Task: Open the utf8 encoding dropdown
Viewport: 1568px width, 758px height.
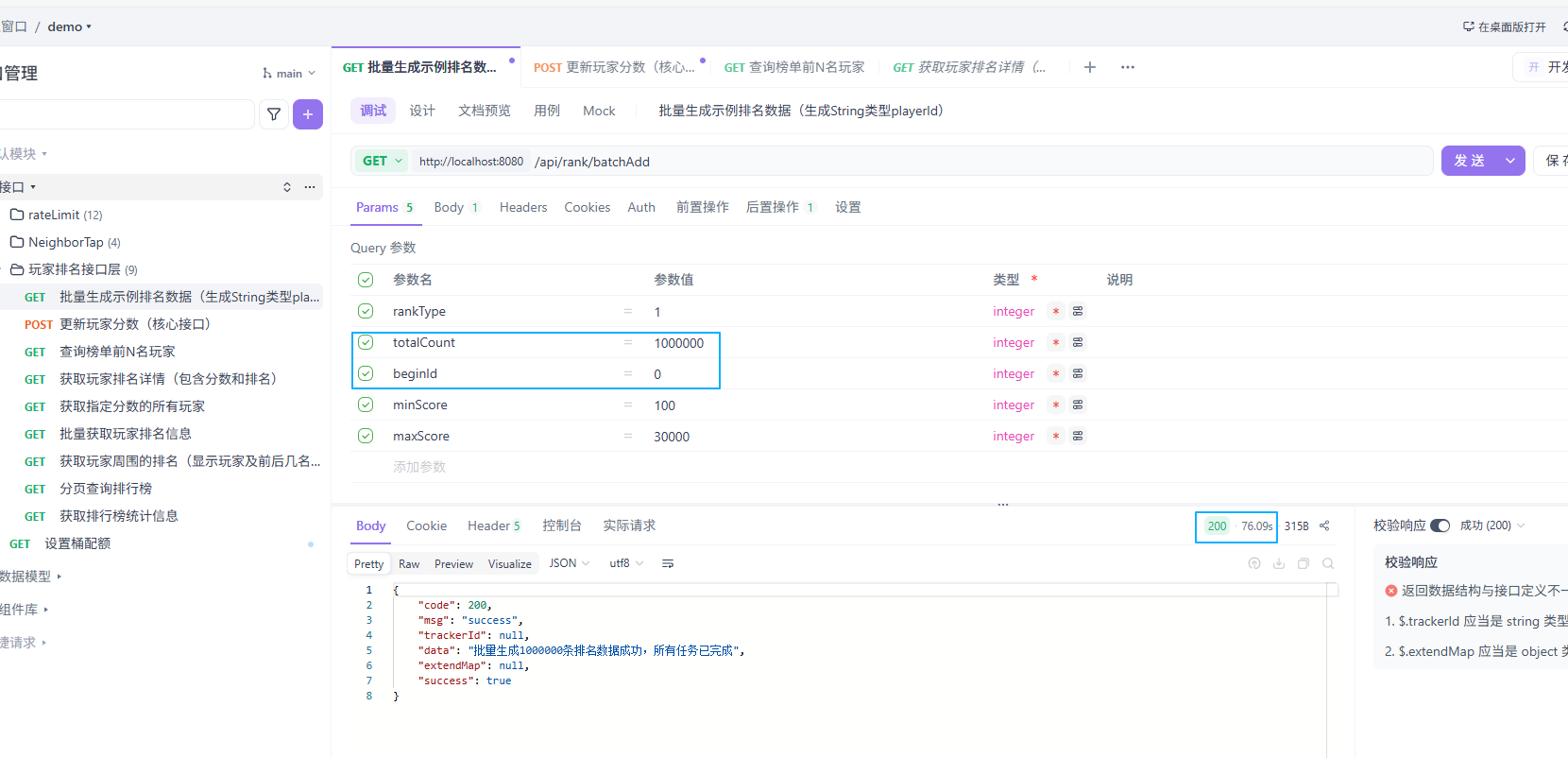Action: pos(626,563)
